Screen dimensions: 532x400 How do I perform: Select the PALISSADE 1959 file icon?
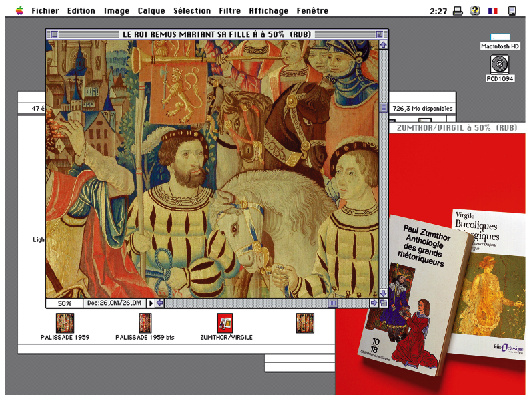[x=65, y=323]
